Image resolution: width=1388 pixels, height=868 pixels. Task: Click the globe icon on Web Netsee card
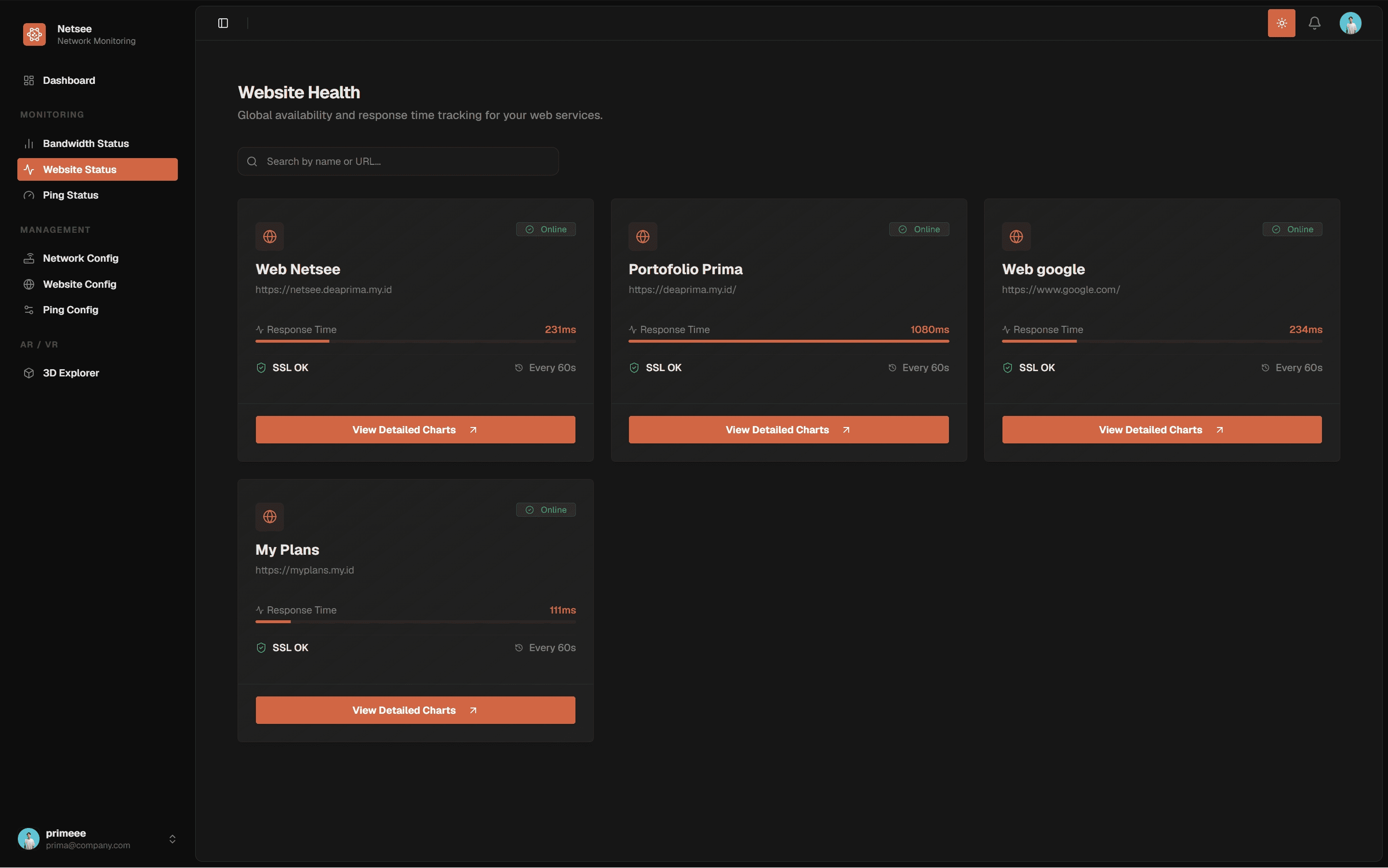[270, 237]
